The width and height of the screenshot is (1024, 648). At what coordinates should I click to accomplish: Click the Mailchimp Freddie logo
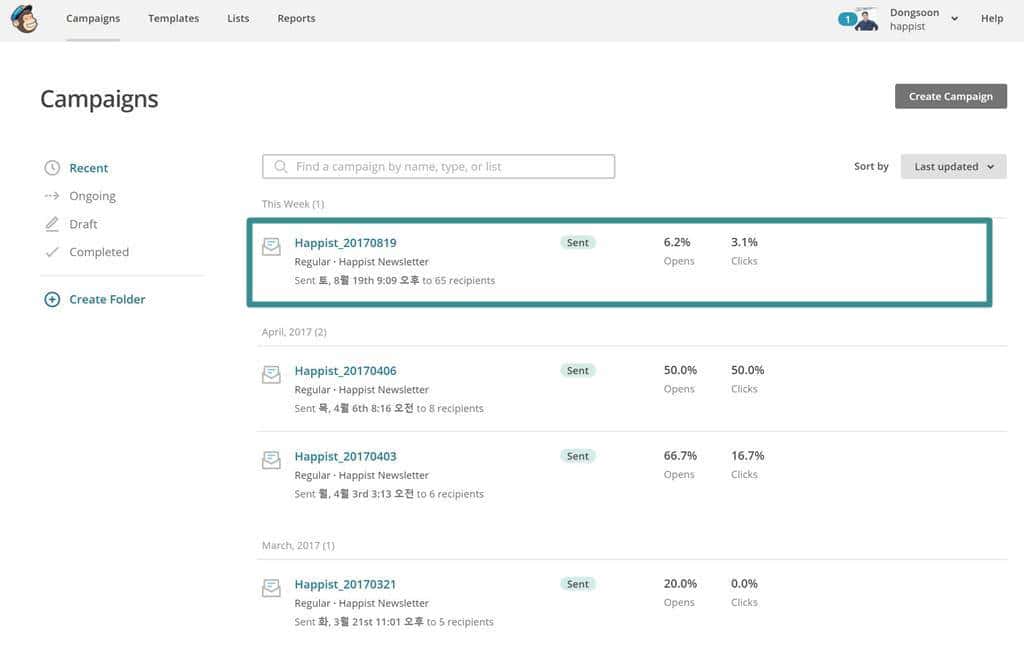24,18
